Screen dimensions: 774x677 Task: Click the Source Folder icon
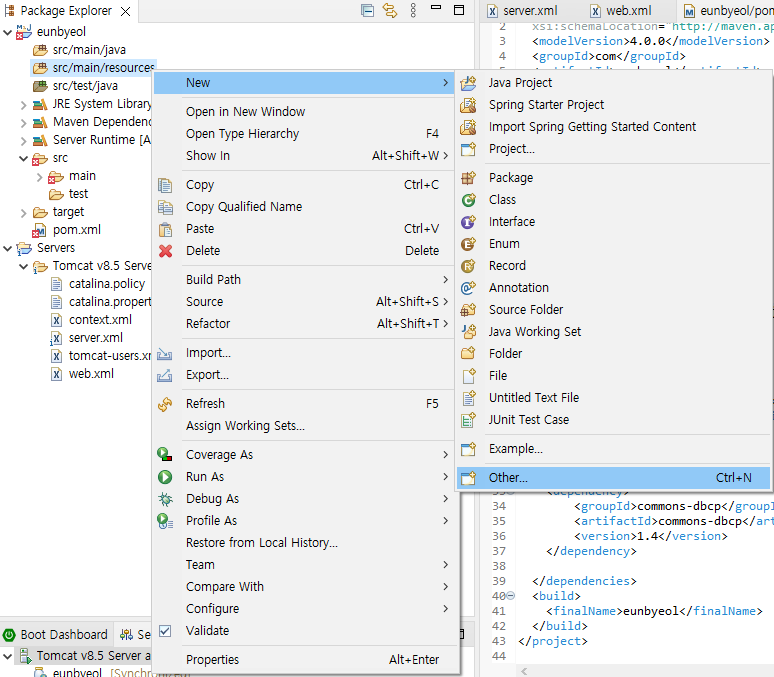pos(468,310)
